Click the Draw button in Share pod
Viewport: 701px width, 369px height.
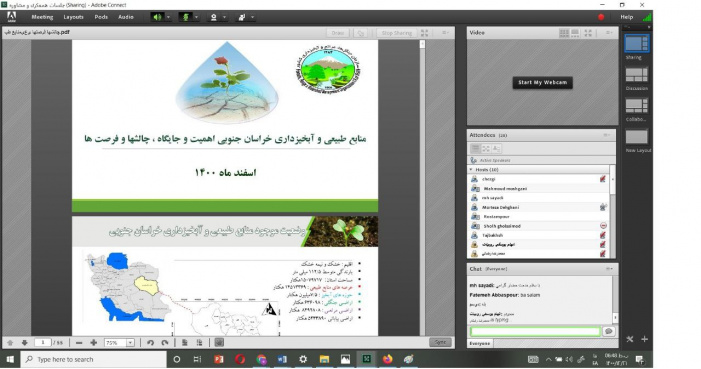coord(338,33)
